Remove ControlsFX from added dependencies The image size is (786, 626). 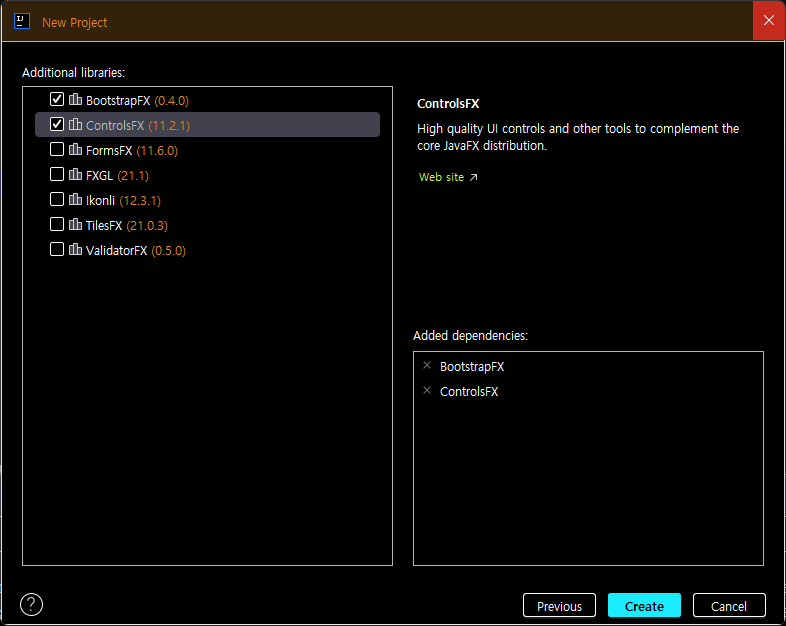click(x=427, y=390)
